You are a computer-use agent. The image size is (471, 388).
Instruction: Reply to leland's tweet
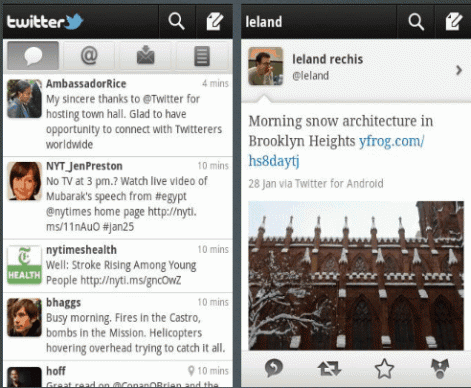274,368
